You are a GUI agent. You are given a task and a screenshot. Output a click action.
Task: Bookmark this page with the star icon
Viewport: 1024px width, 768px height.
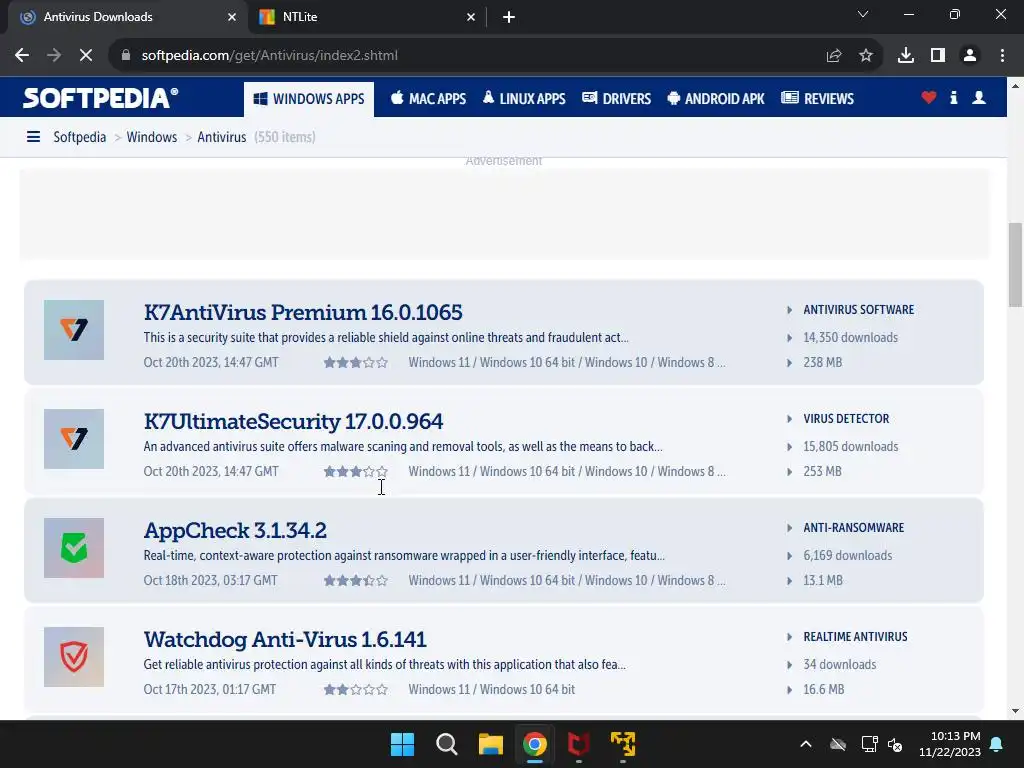click(x=866, y=56)
